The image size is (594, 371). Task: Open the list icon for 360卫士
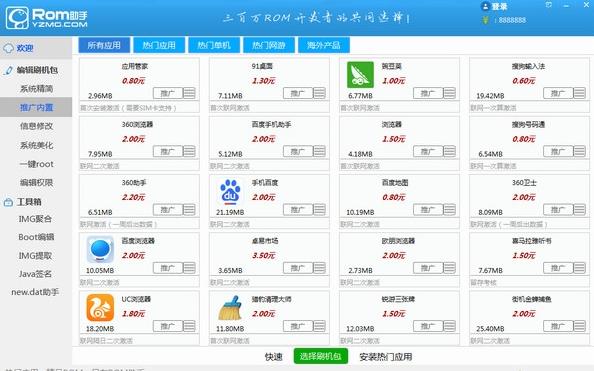click(579, 209)
